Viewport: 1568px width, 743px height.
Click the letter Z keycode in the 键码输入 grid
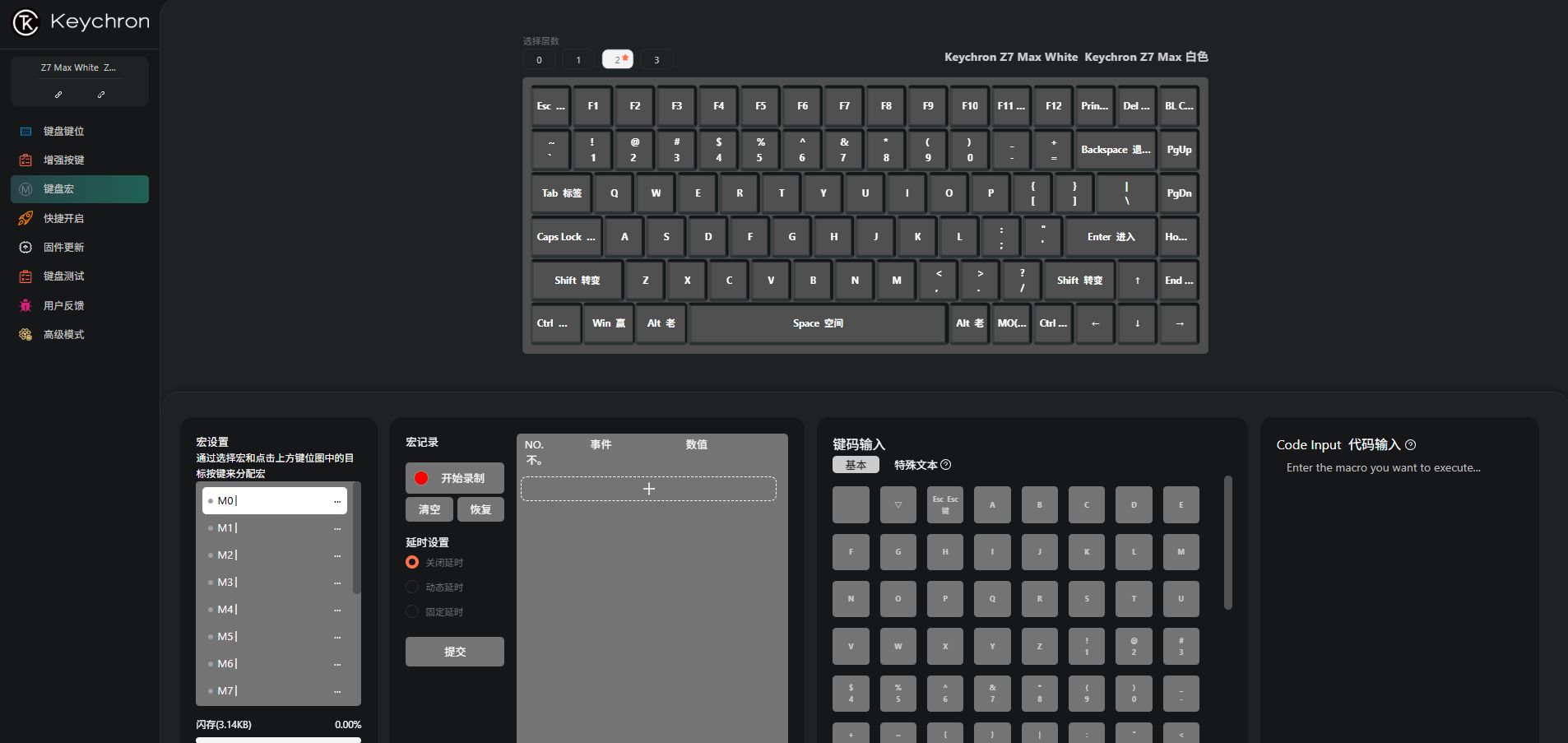click(1040, 647)
